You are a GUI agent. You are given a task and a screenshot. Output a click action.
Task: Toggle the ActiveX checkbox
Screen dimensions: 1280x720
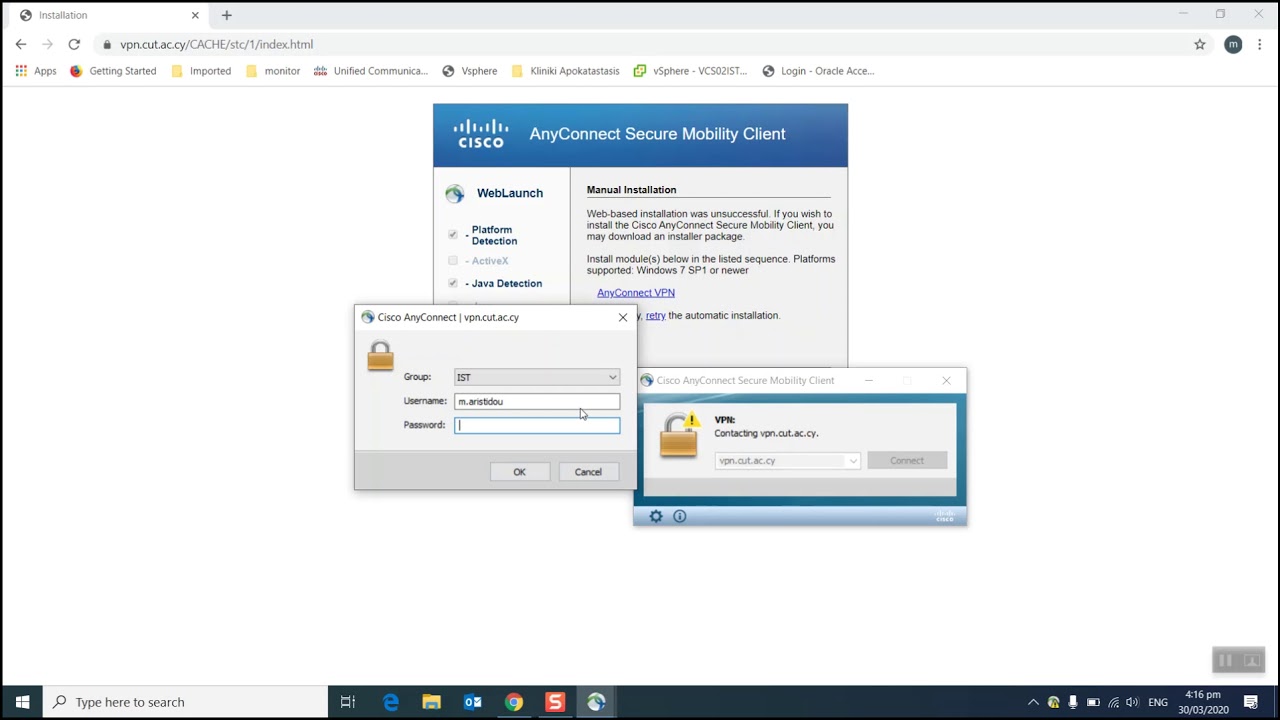point(453,260)
